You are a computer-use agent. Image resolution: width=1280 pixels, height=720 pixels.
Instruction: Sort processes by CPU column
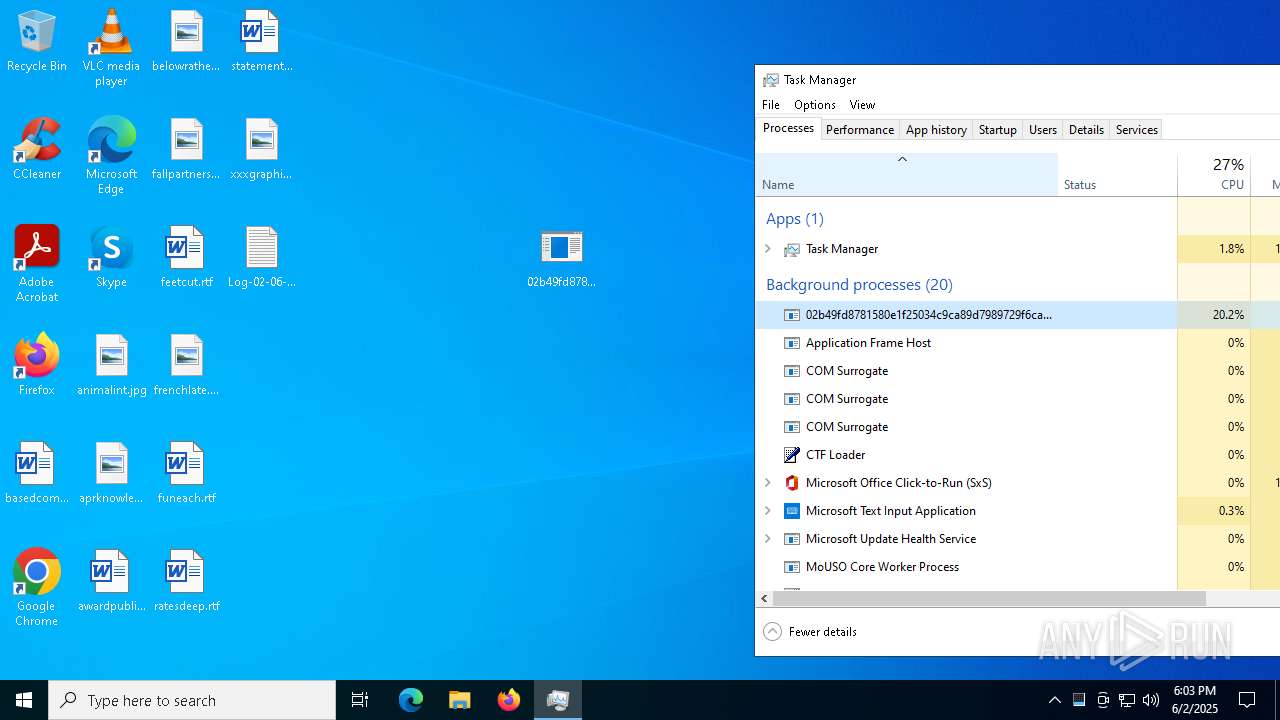coord(1214,175)
